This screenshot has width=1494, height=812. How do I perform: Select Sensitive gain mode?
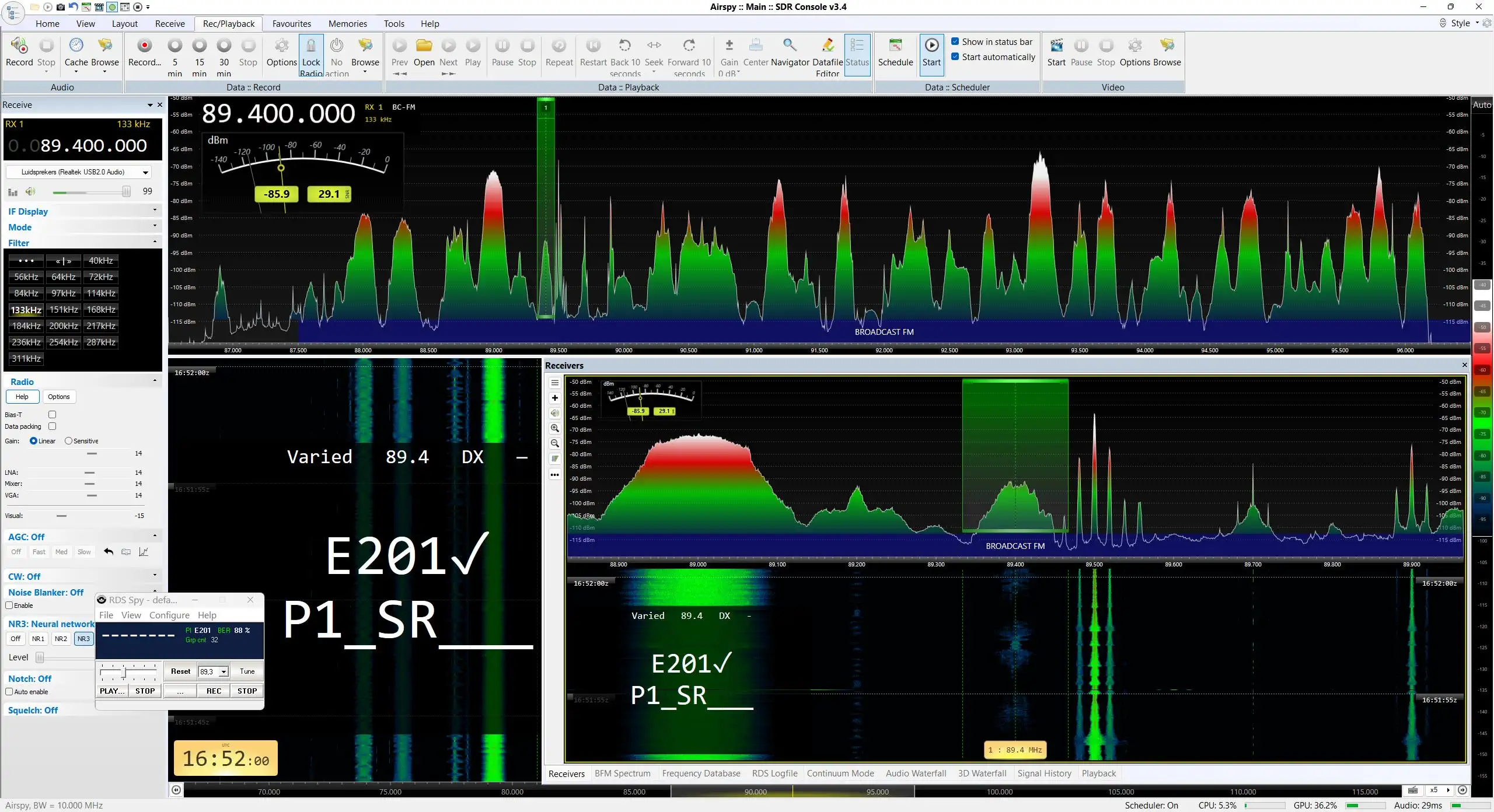coord(68,441)
